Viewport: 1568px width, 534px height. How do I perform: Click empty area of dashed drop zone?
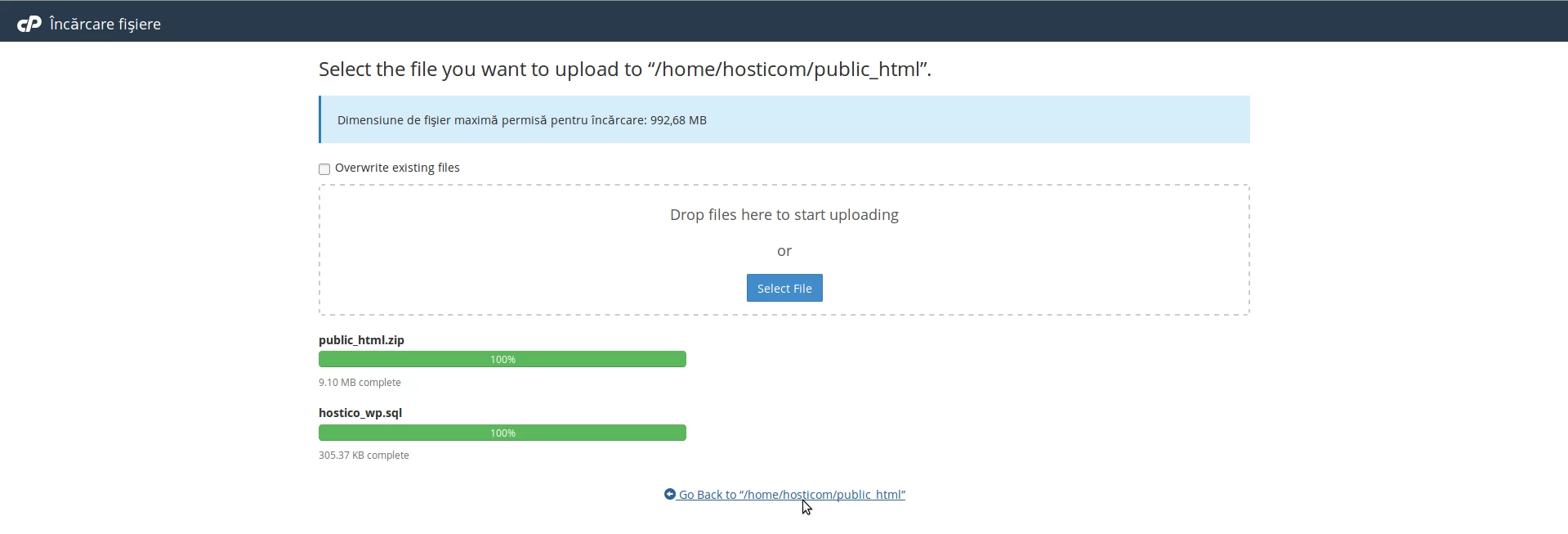[x=490, y=262]
